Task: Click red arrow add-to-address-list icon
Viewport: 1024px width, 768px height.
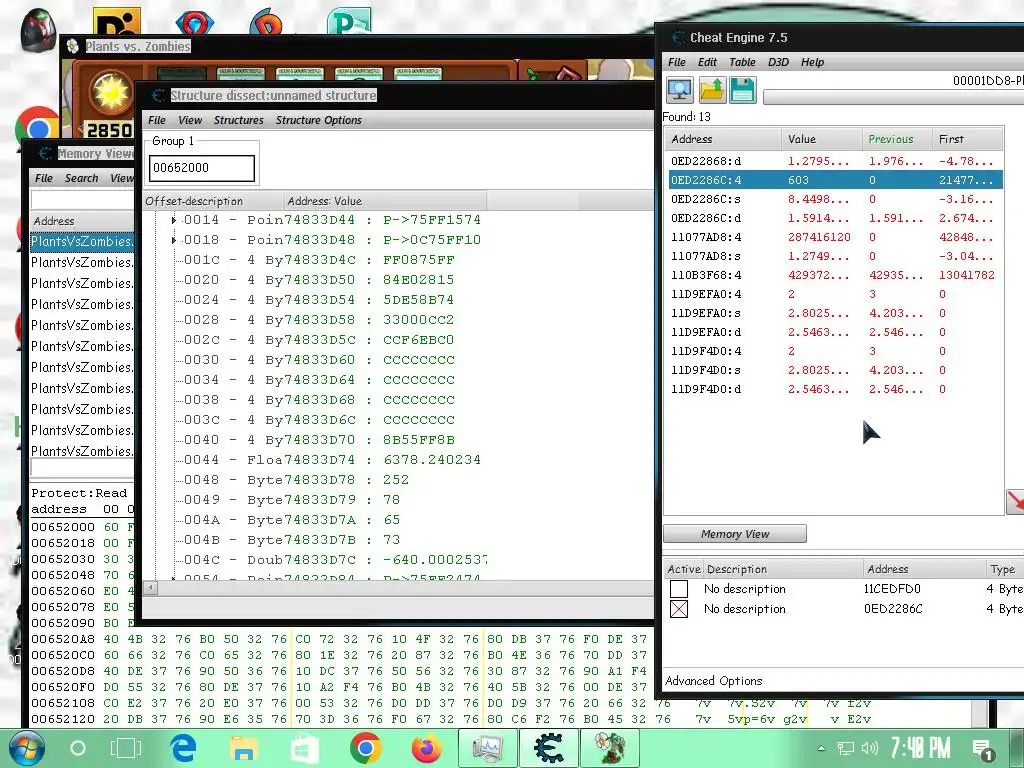Action: pos(1015,502)
